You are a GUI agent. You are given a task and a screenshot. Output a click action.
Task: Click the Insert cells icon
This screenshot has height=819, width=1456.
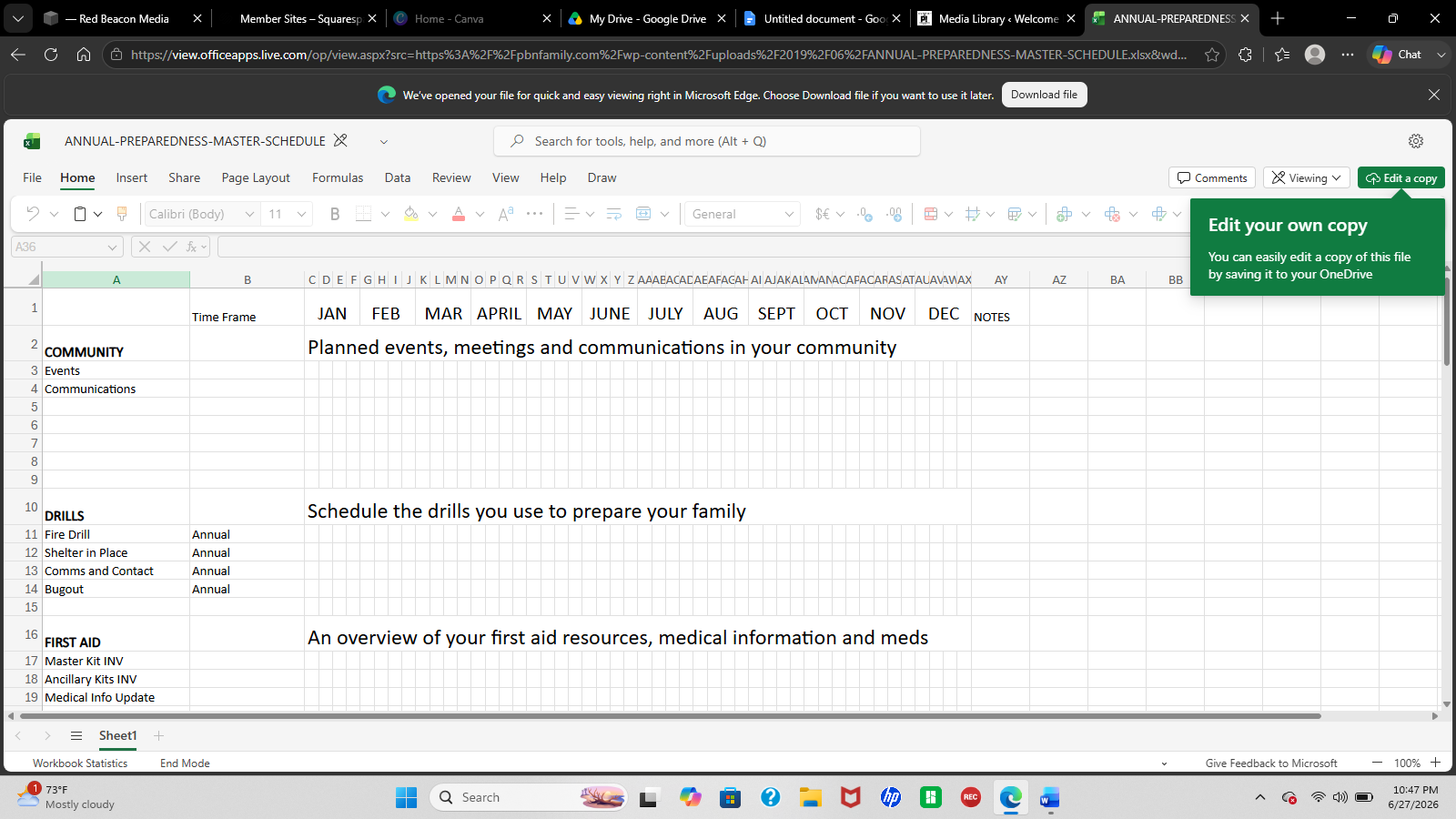coord(1064,214)
